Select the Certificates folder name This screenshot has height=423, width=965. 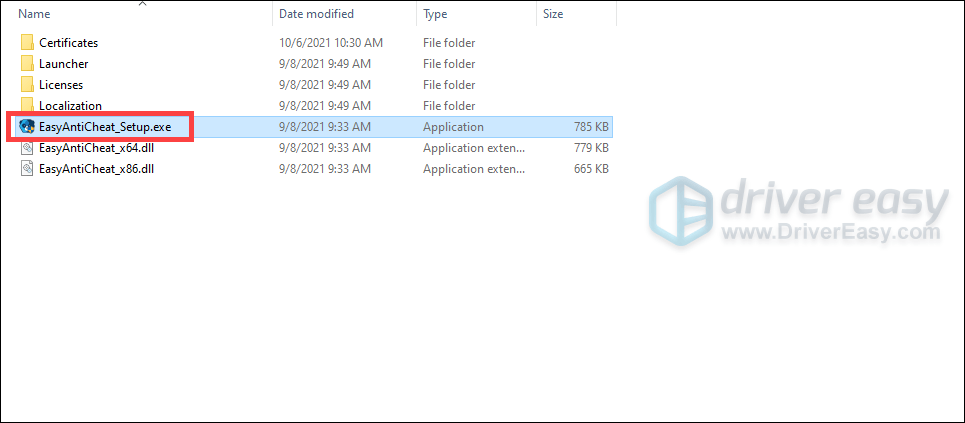(68, 42)
